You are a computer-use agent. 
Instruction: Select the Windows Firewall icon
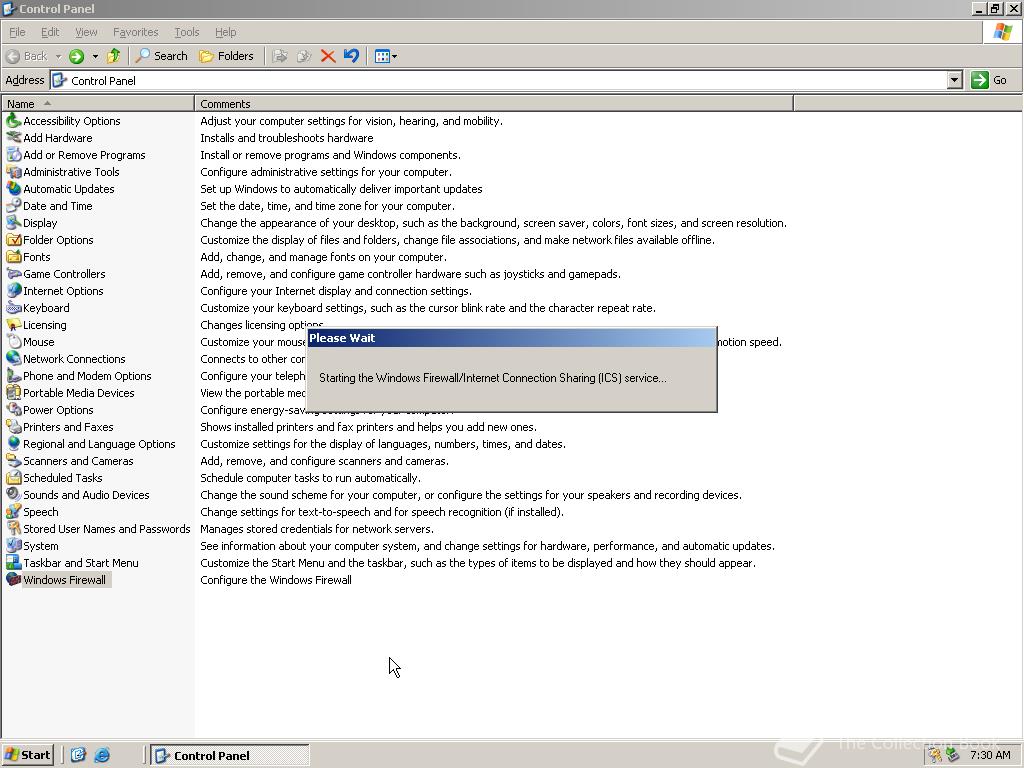(x=13, y=579)
